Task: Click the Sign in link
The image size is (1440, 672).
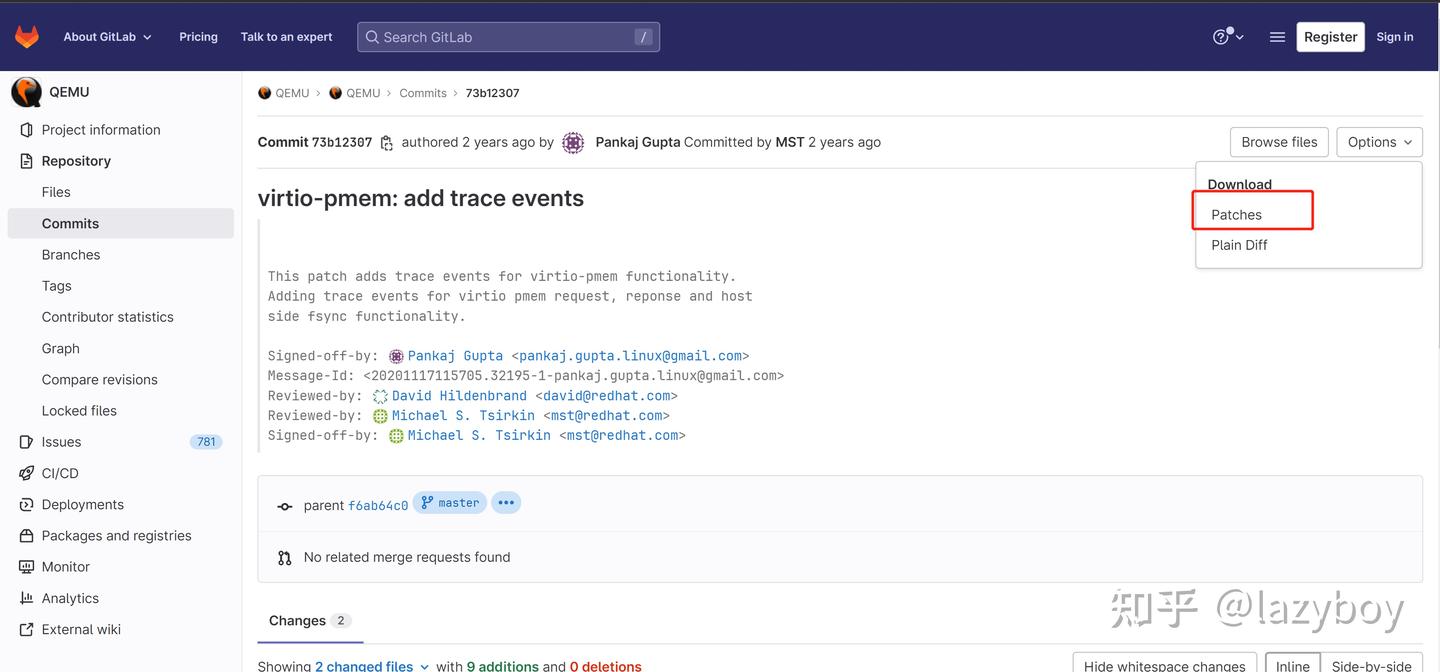Action: pyautogui.click(x=1394, y=37)
